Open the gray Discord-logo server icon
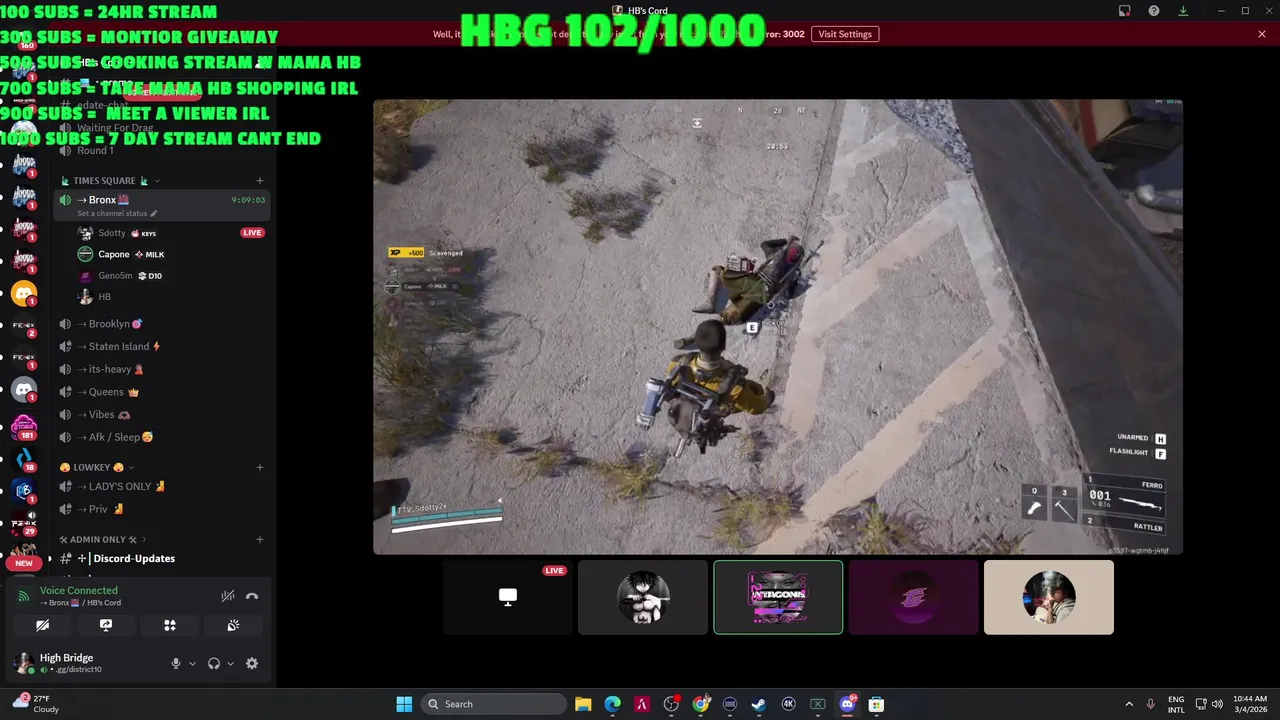Viewport: 1280px width, 720px height. (24, 389)
